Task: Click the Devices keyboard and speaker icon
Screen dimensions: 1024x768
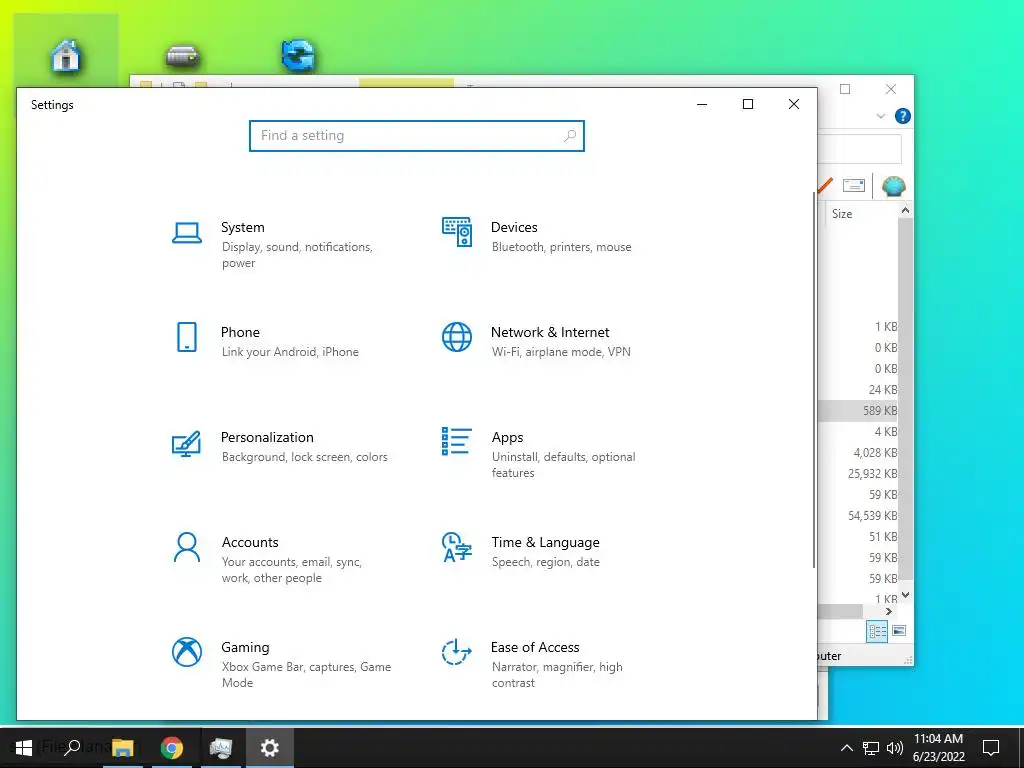Action: (456, 232)
